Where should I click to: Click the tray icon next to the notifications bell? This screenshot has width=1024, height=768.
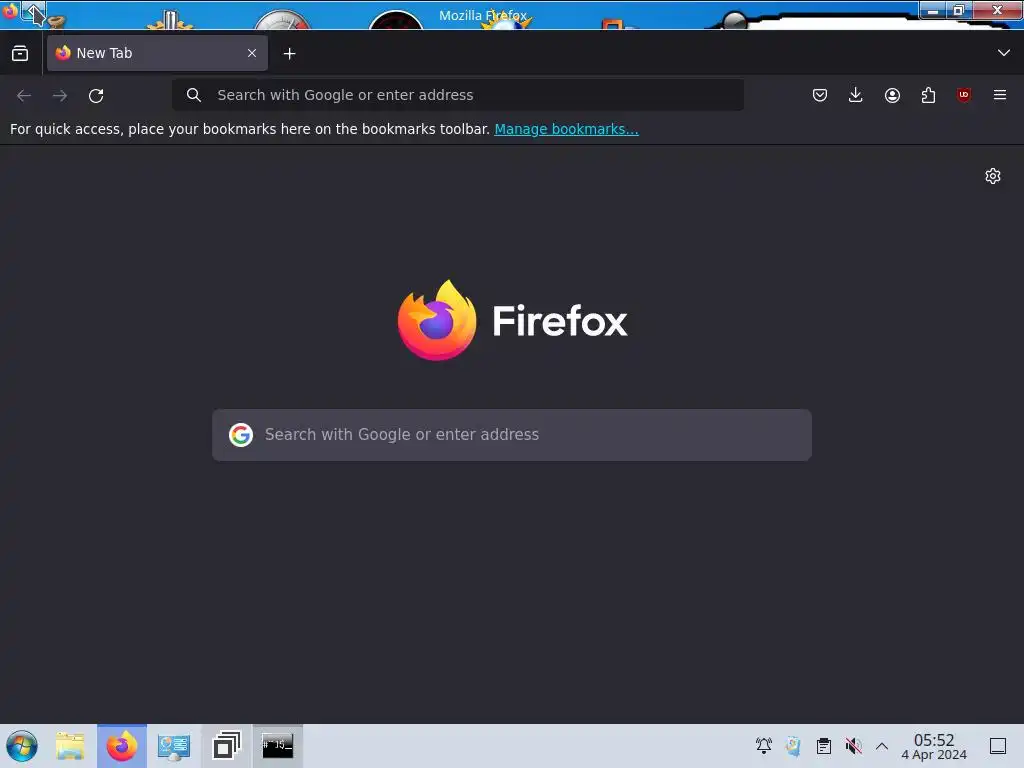[x=793, y=746]
